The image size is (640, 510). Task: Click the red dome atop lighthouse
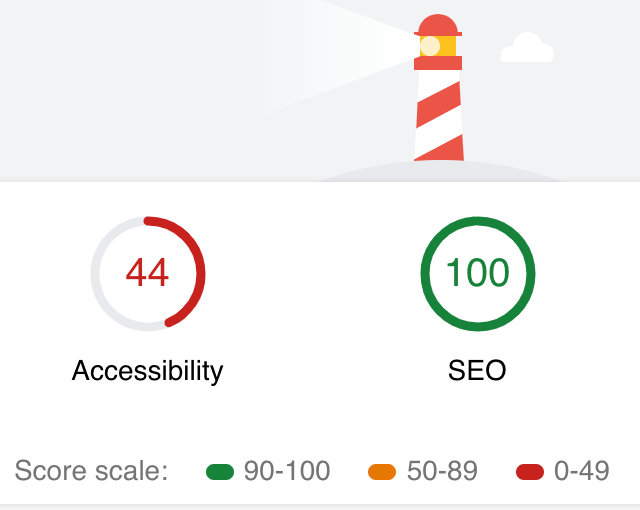(438, 25)
